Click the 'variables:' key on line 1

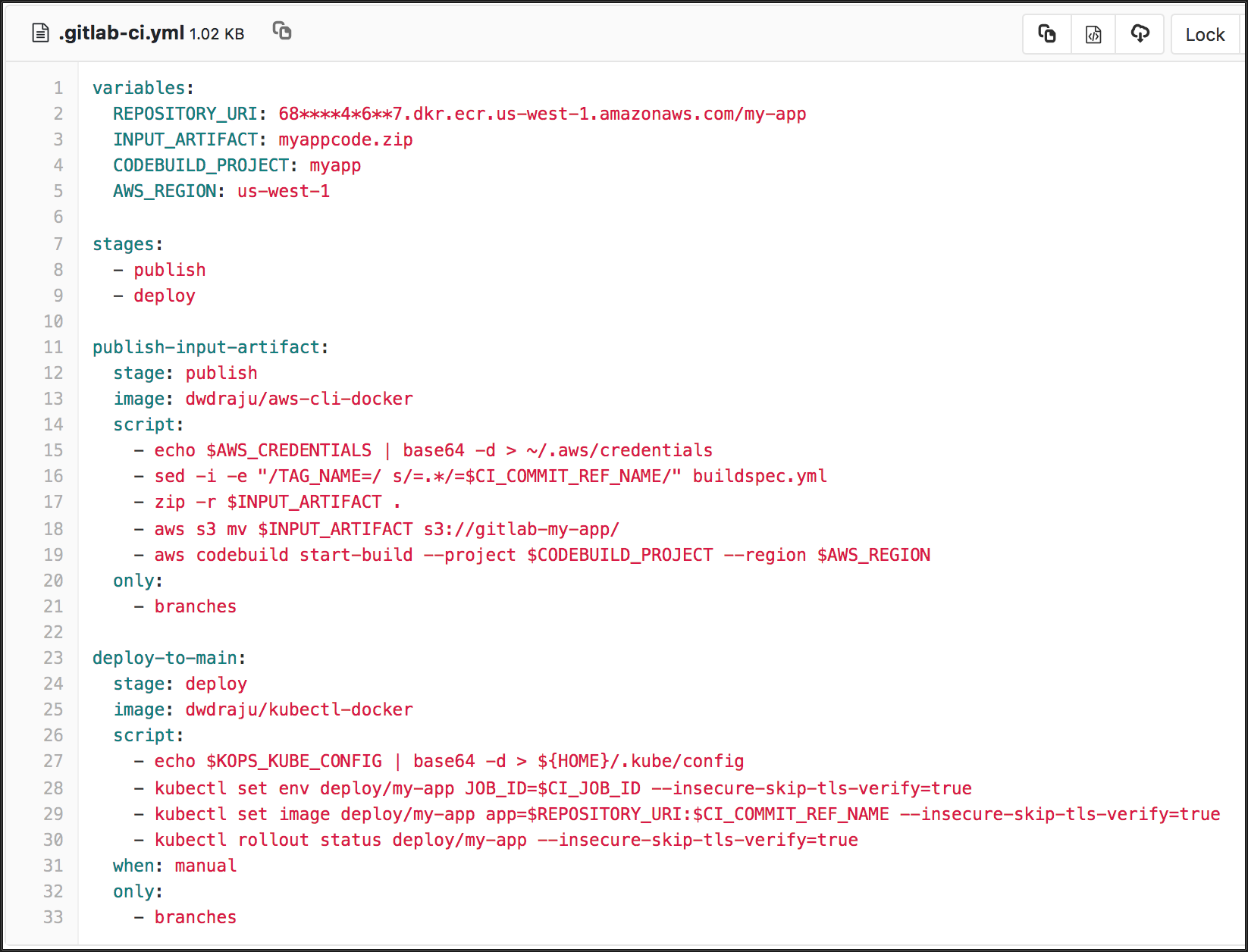[143, 88]
